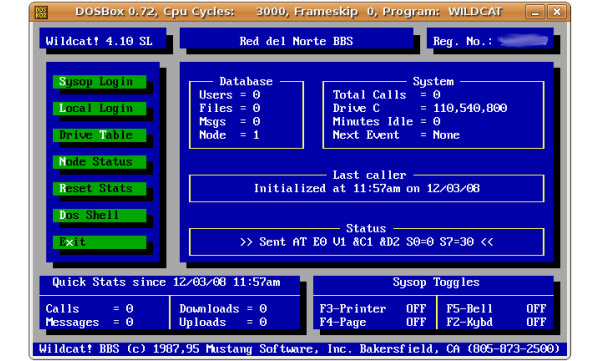Toggle the F2-Kybd setting

tap(496, 322)
